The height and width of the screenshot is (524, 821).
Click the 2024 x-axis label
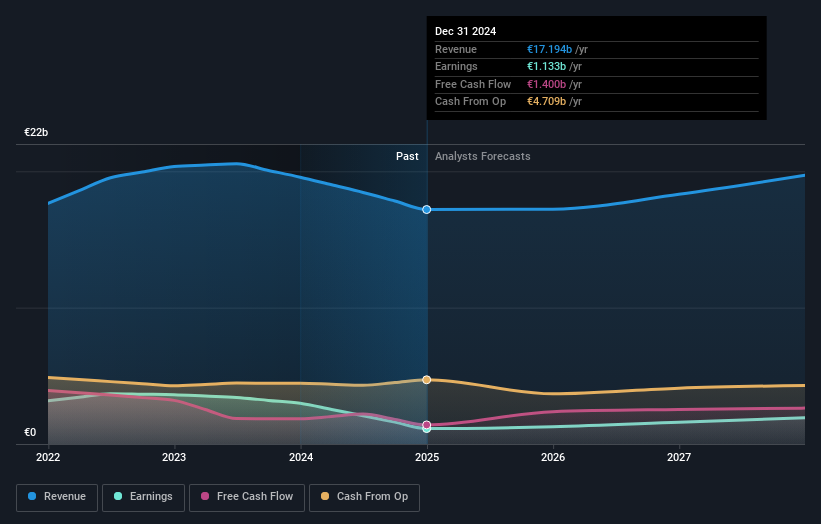pos(301,457)
